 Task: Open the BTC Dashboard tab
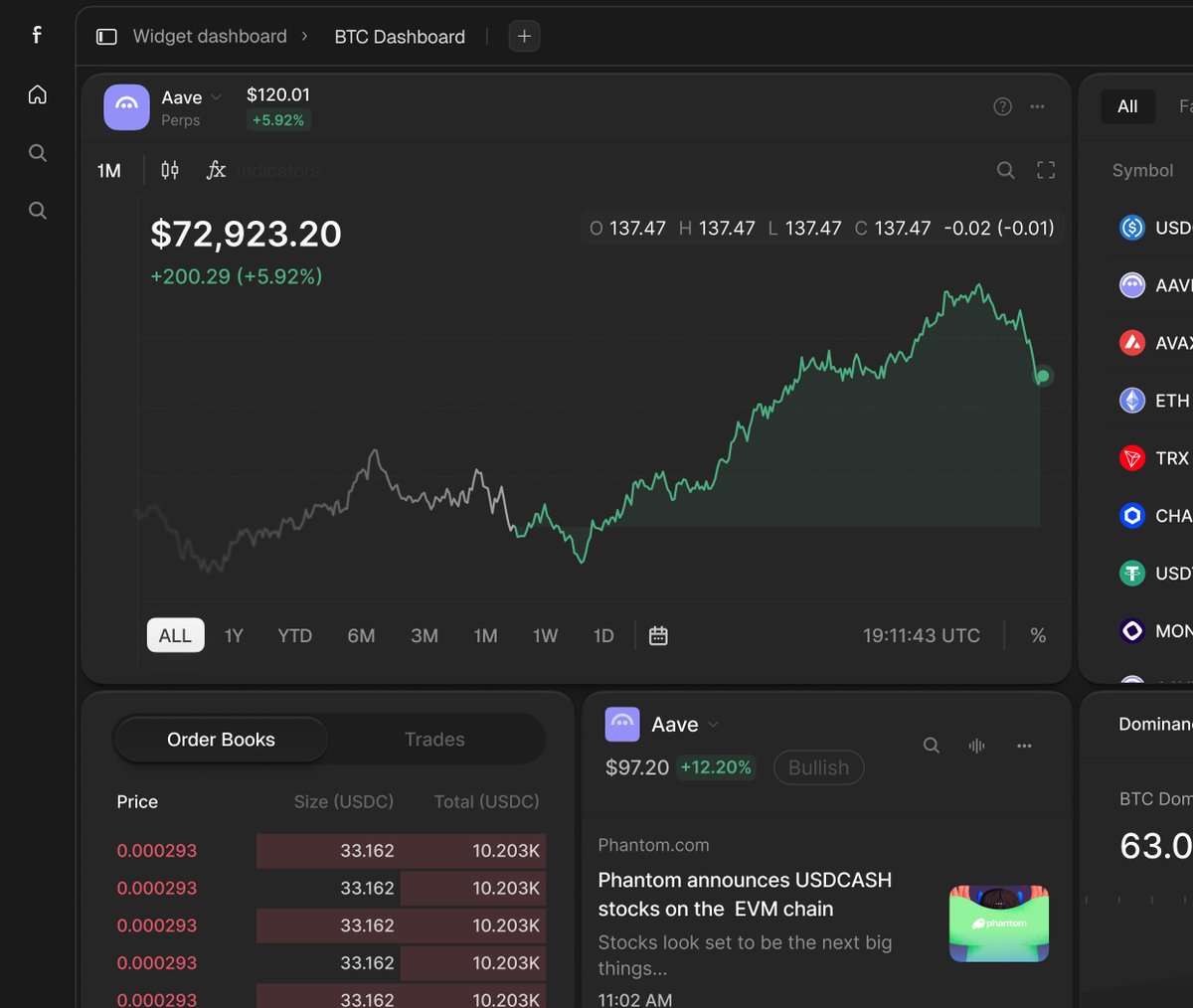pos(400,37)
